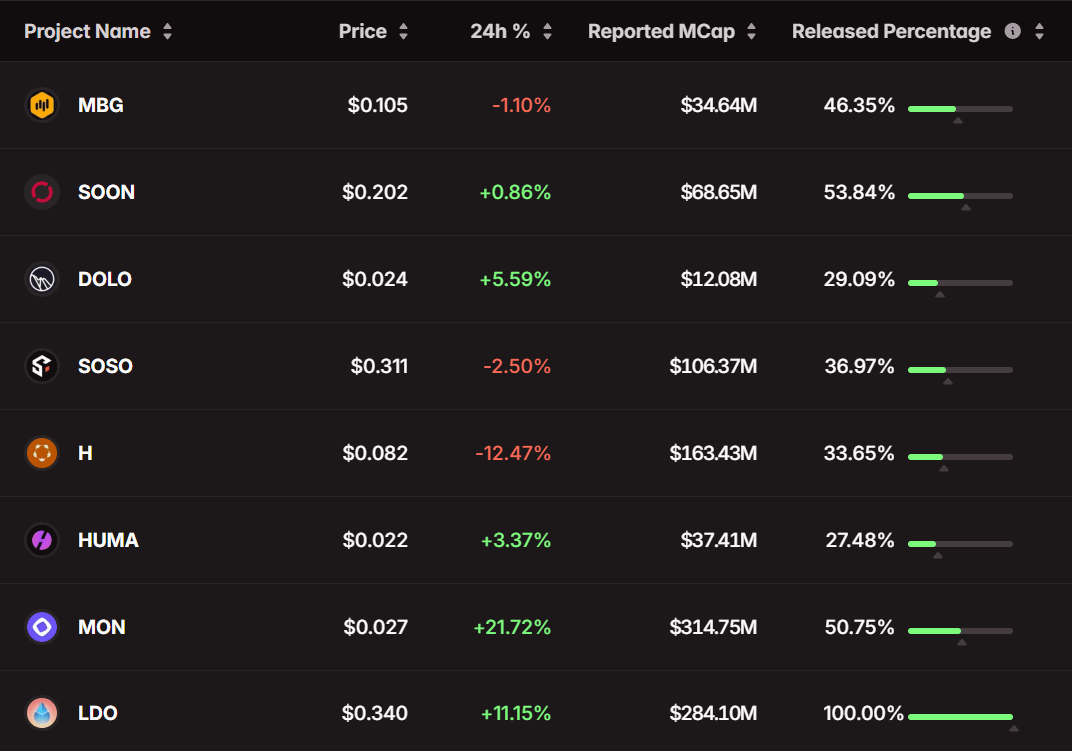Click MBG released progress bar
This screenshot has height=751, width=1072.
click(960, 109)
